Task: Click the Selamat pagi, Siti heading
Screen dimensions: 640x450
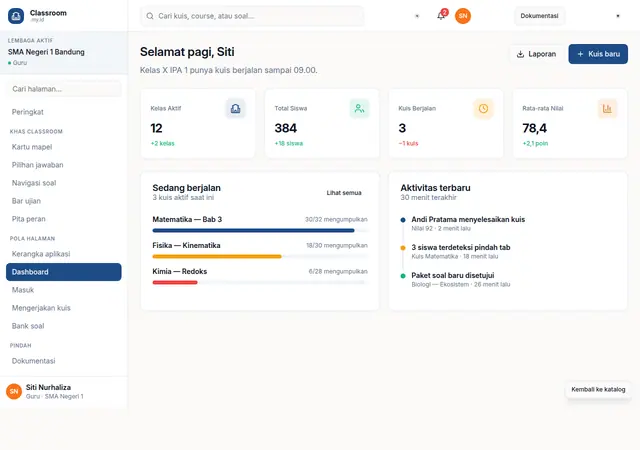Action: [x=187, y=52]
